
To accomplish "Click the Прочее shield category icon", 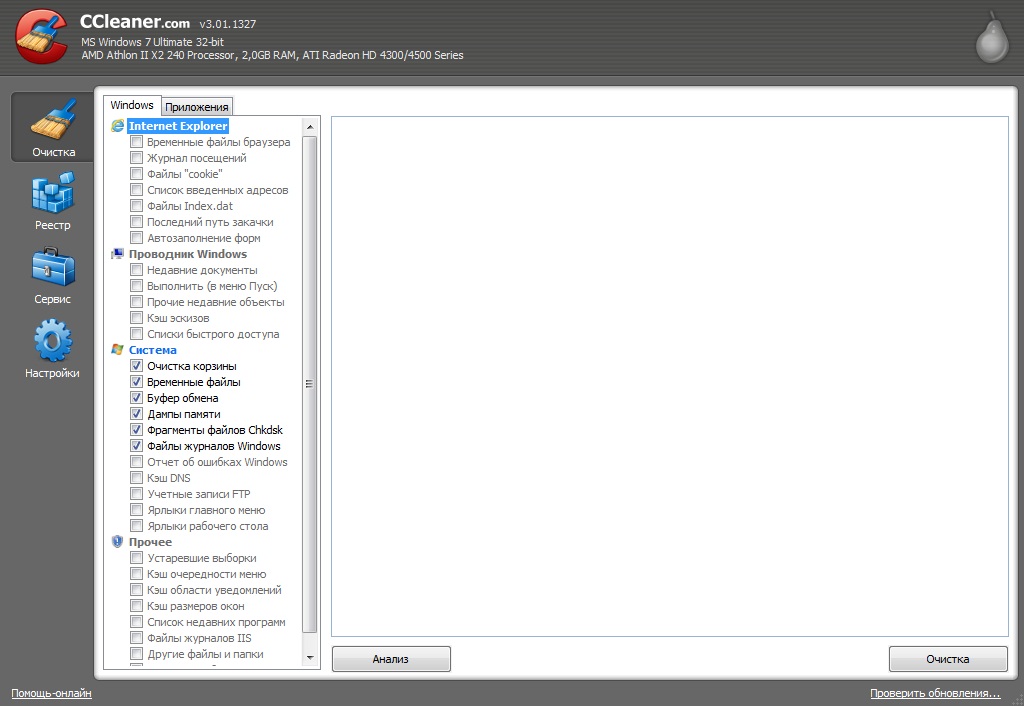I will [118, 542].
